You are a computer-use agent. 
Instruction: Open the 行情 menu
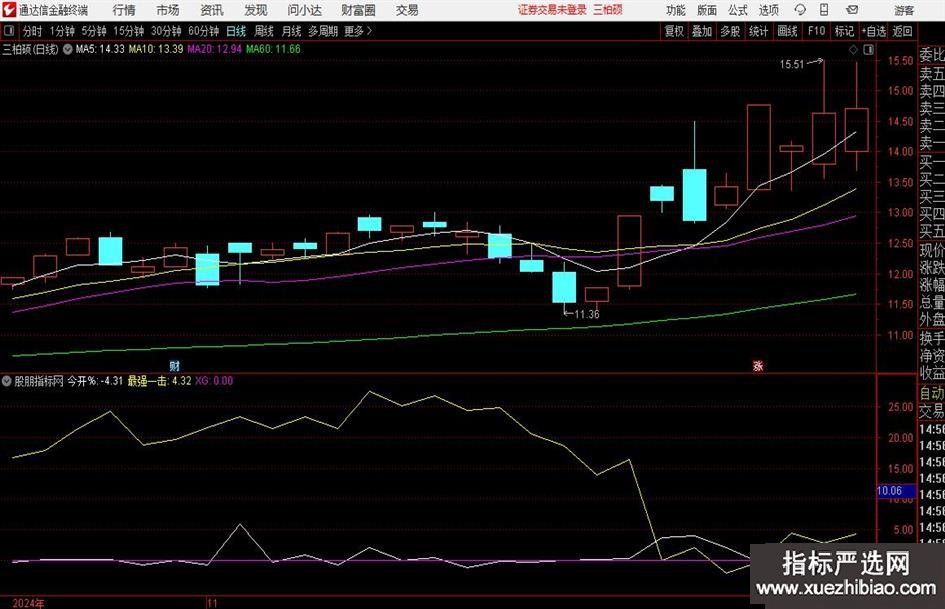pos(124,10)
